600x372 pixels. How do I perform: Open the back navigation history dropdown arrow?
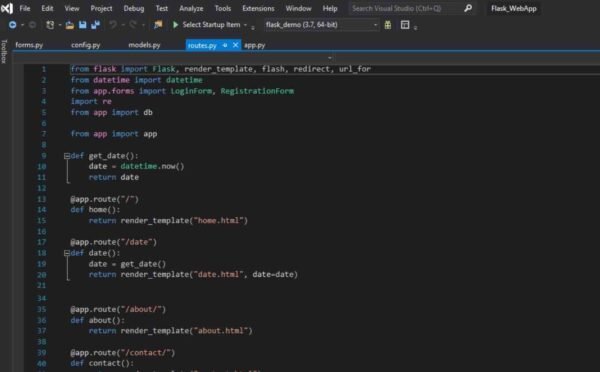click(22, 25)
